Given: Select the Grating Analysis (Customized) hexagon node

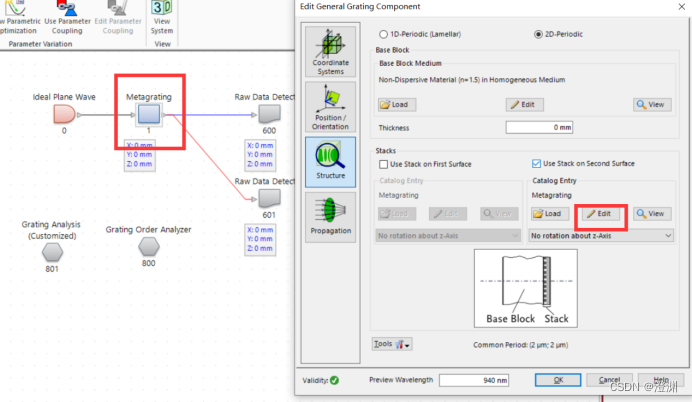Looking at the screenshot, I should (52, 252).
